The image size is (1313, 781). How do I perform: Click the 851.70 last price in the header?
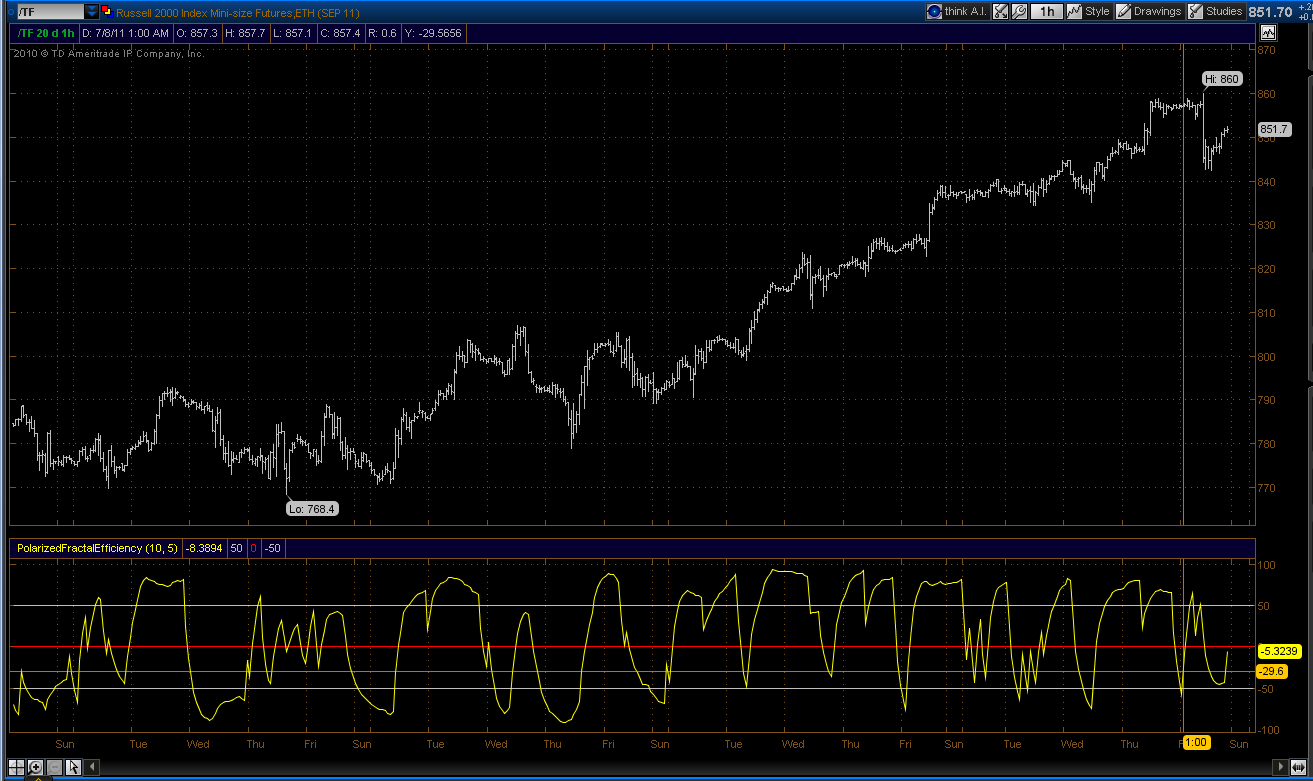[1270, 12]
